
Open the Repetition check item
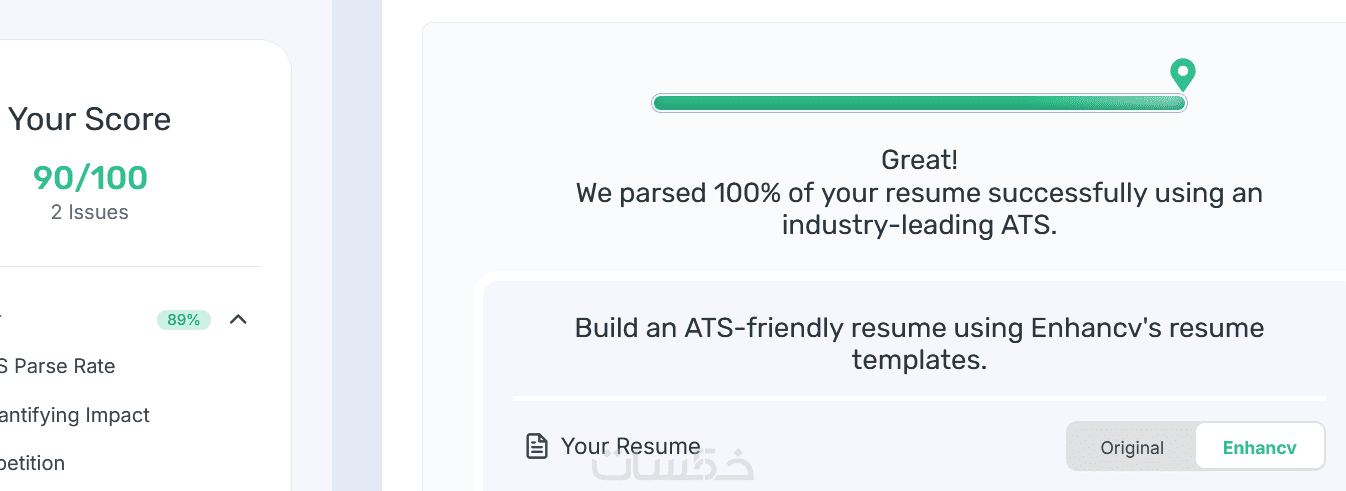33,463
